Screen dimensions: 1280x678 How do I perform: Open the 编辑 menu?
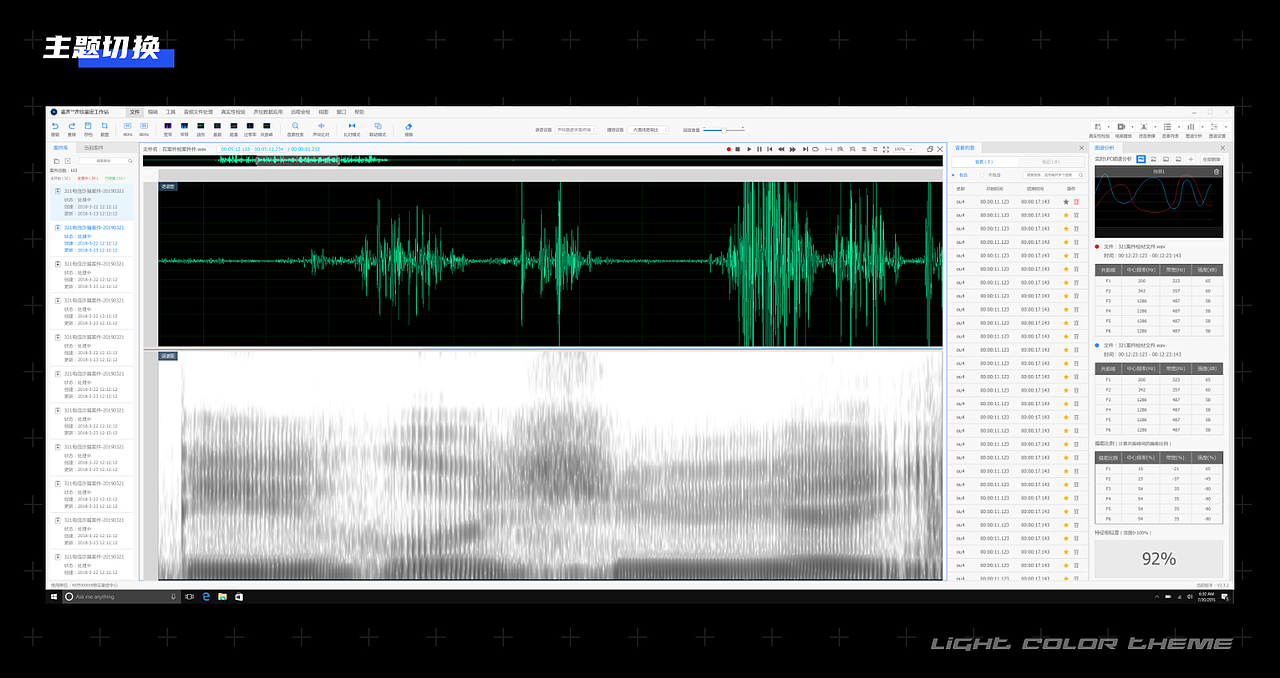coord(153,112)
